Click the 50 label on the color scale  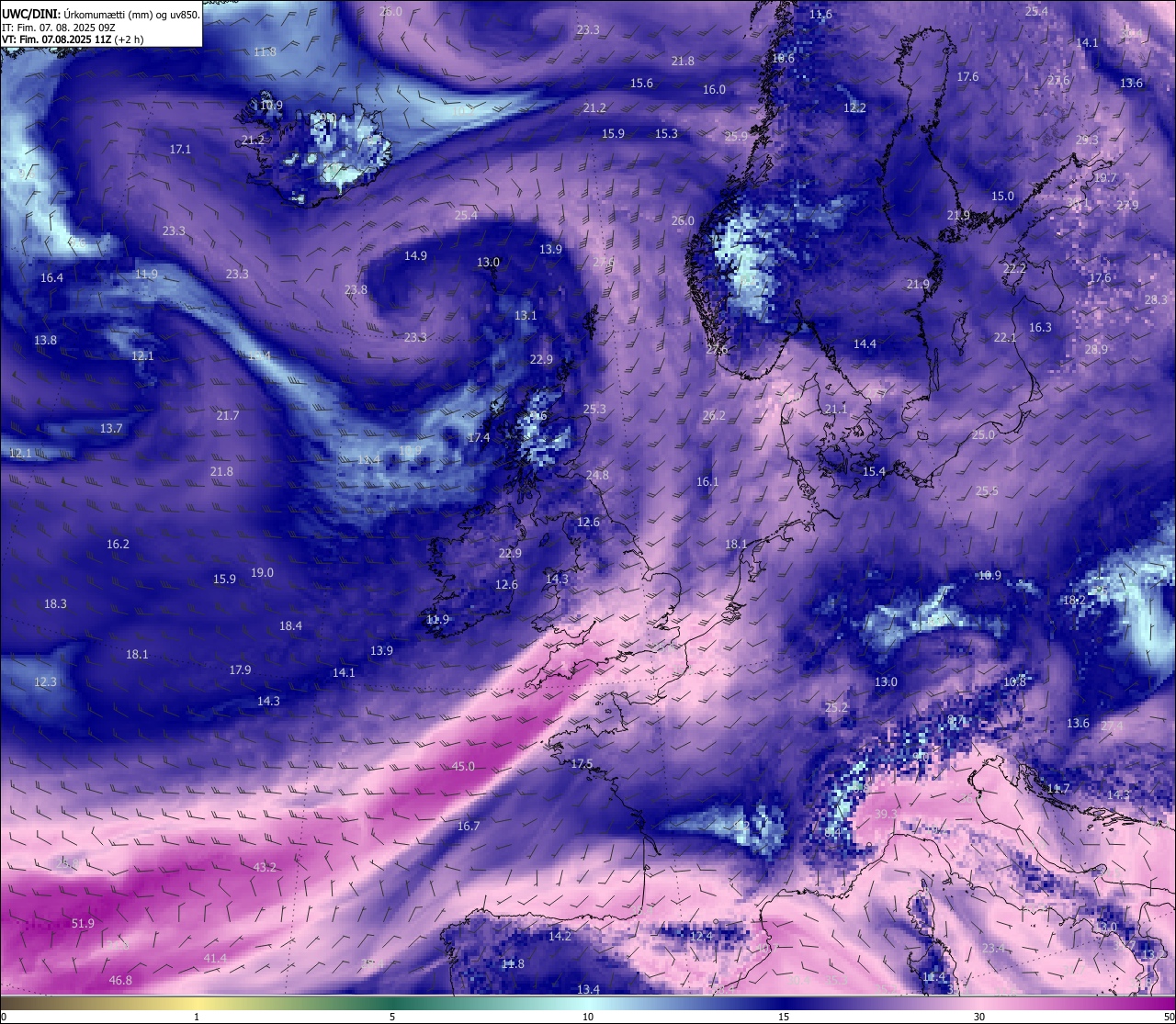click(x=1168, y=1017)
